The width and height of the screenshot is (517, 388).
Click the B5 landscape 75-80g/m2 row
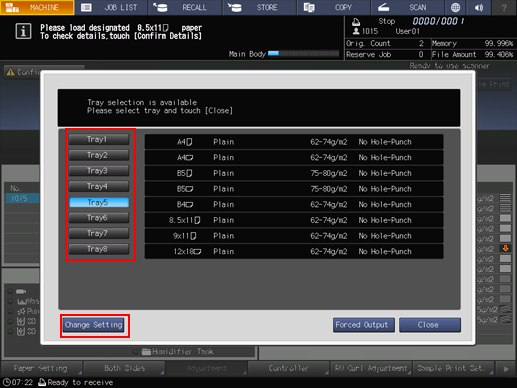pyautogui.click(x=294, y=189)
